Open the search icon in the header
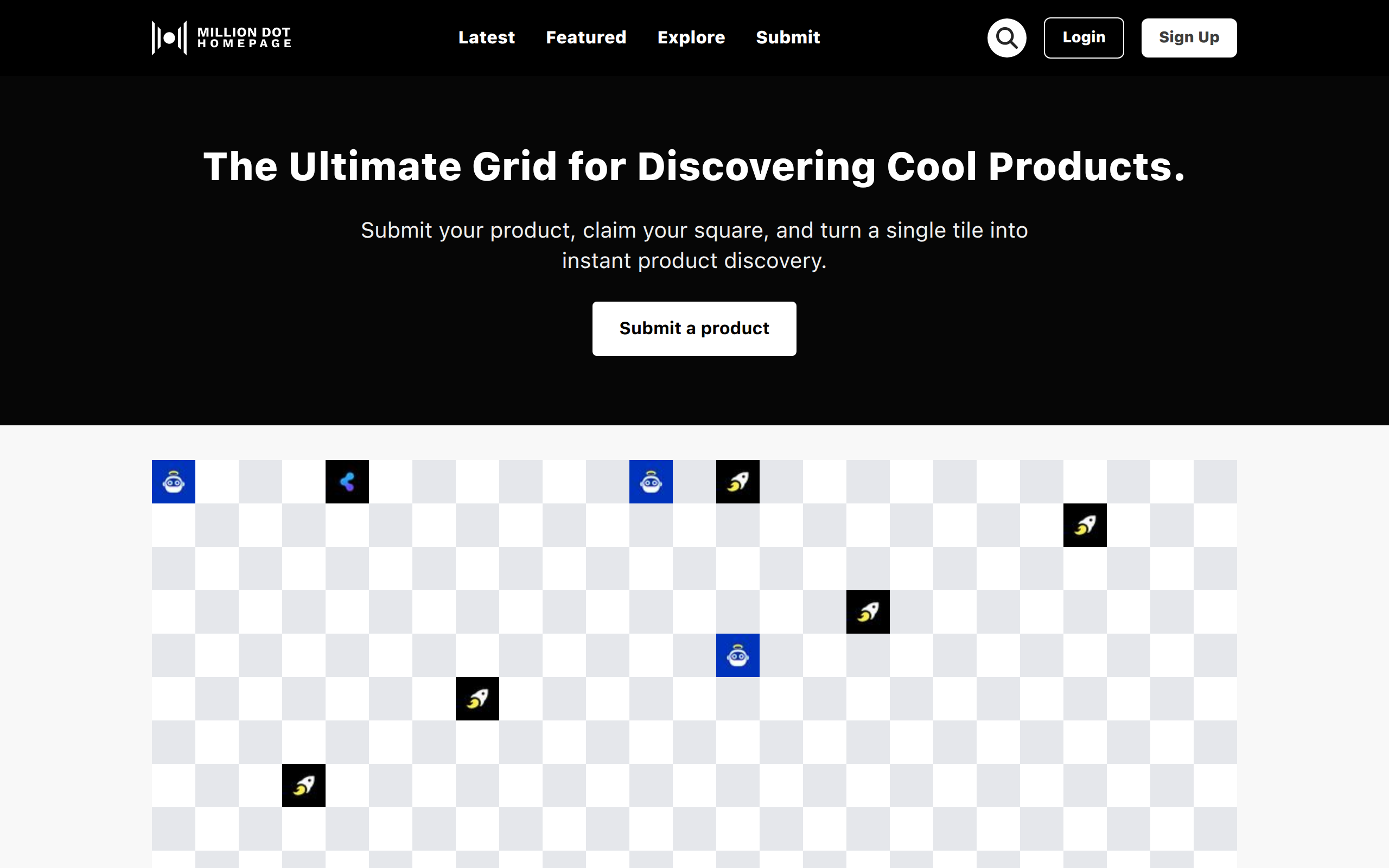1389x868 pixels. 1006,37
